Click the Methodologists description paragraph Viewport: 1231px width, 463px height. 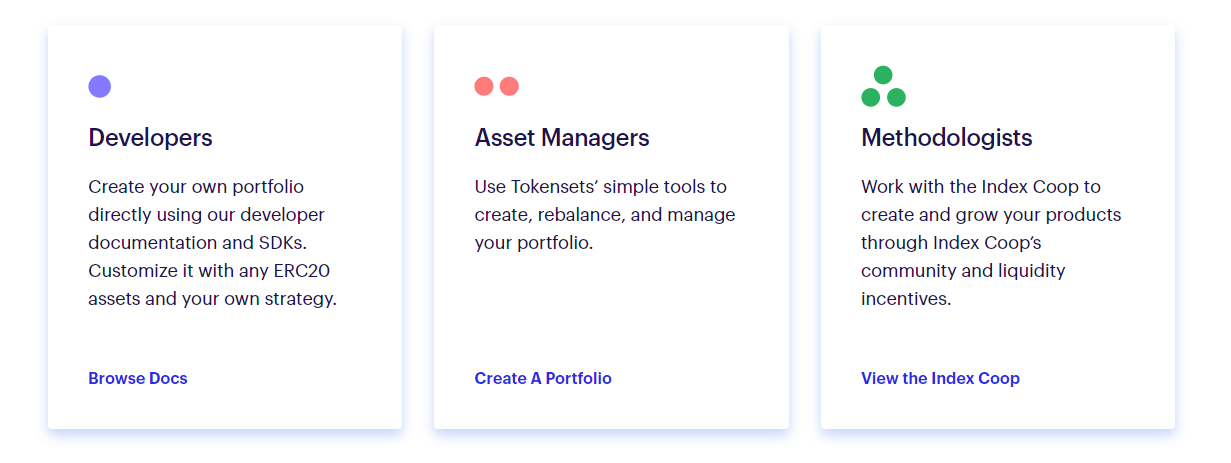point(991,242)
